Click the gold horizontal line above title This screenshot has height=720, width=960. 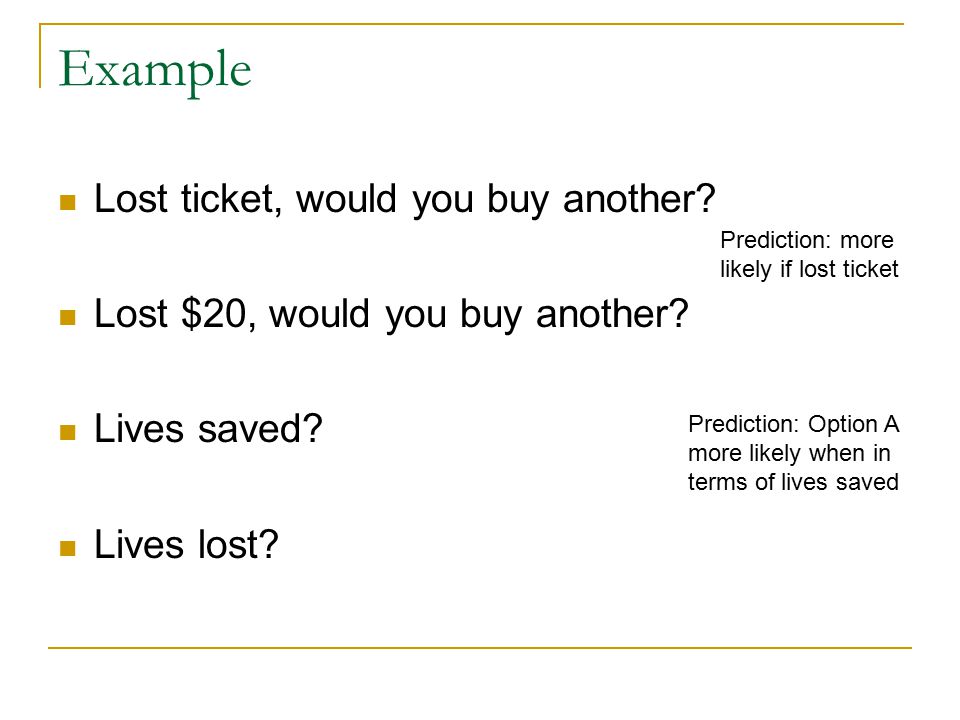[x=471, y=24]
